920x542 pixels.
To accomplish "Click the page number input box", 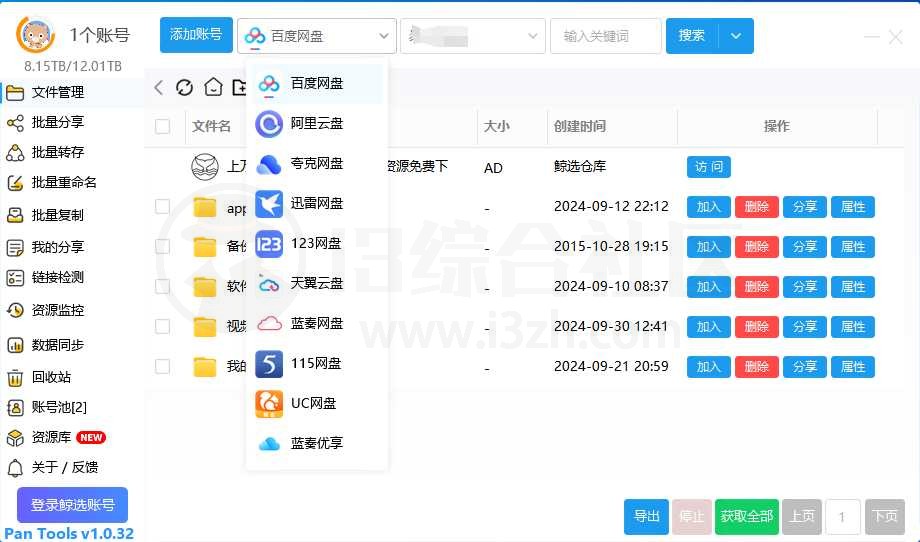I will 843,517.
